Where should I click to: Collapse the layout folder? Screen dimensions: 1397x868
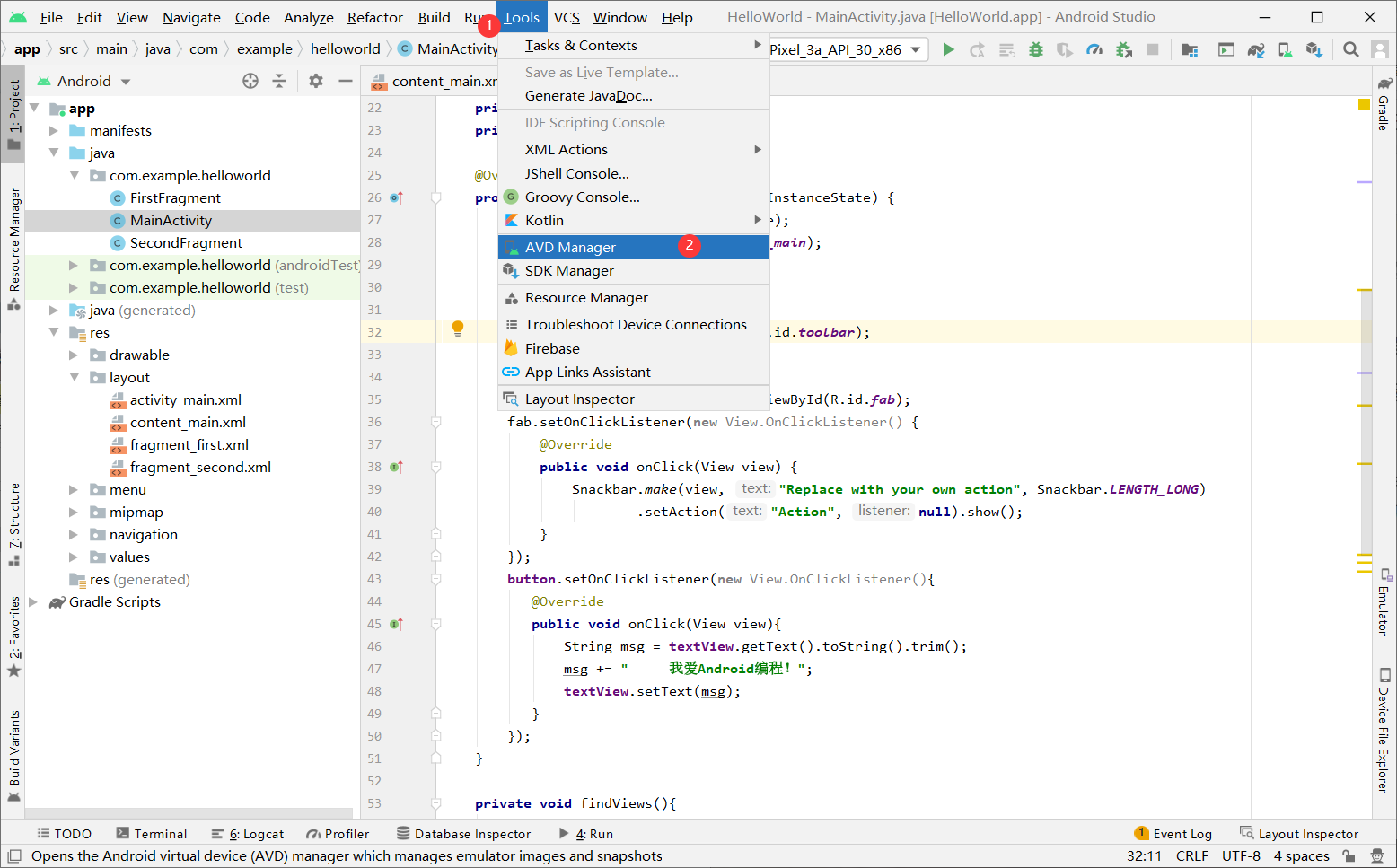[74, 377]
